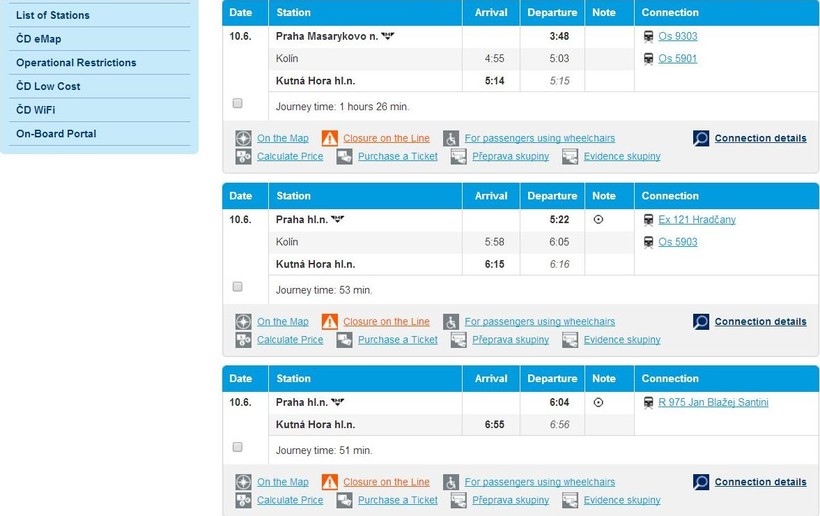Click note symbol beside Ex 121 Hradčany row
The image size is (820, 516).
598,220
